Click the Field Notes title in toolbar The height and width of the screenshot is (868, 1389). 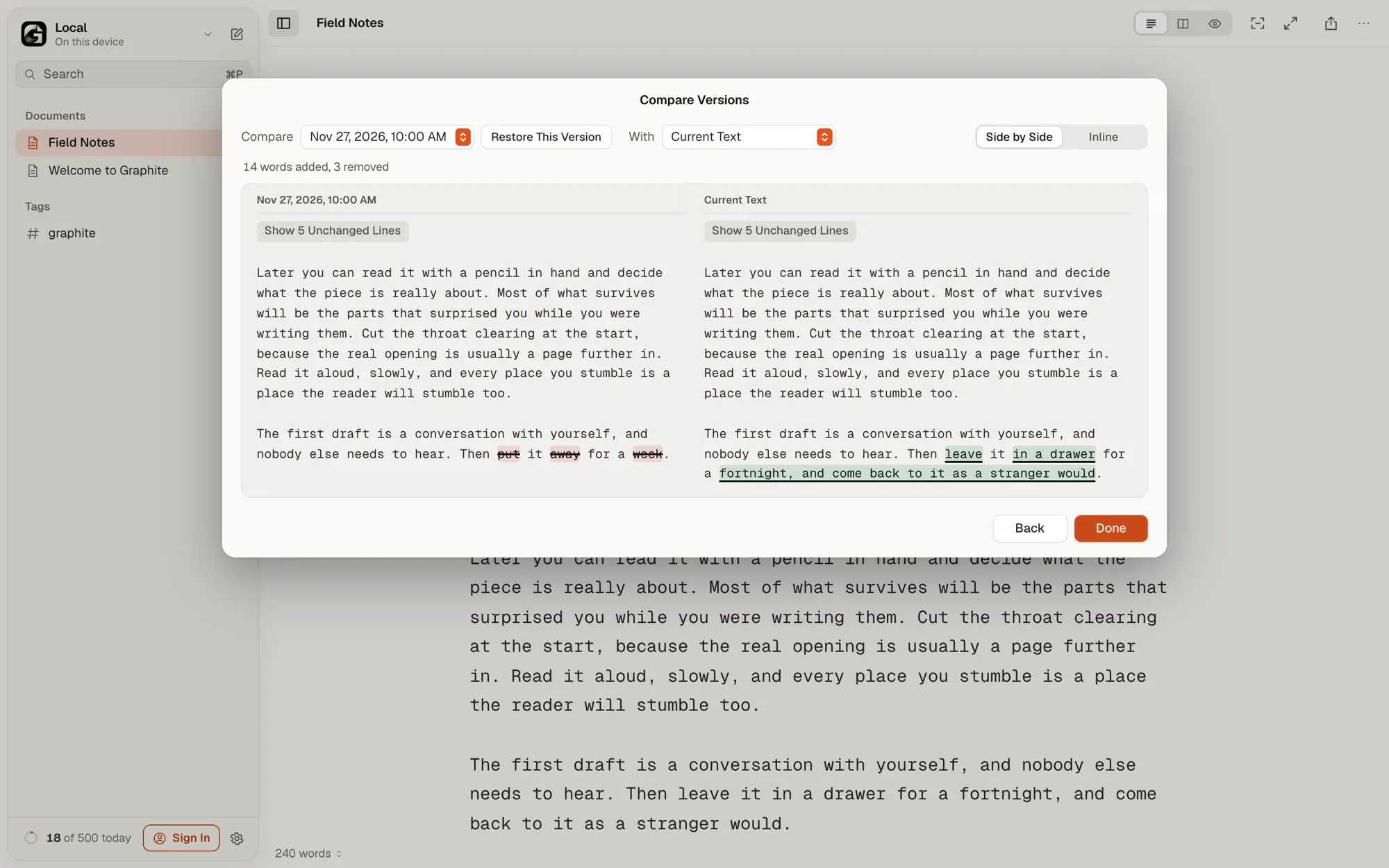tap(350, 23)
